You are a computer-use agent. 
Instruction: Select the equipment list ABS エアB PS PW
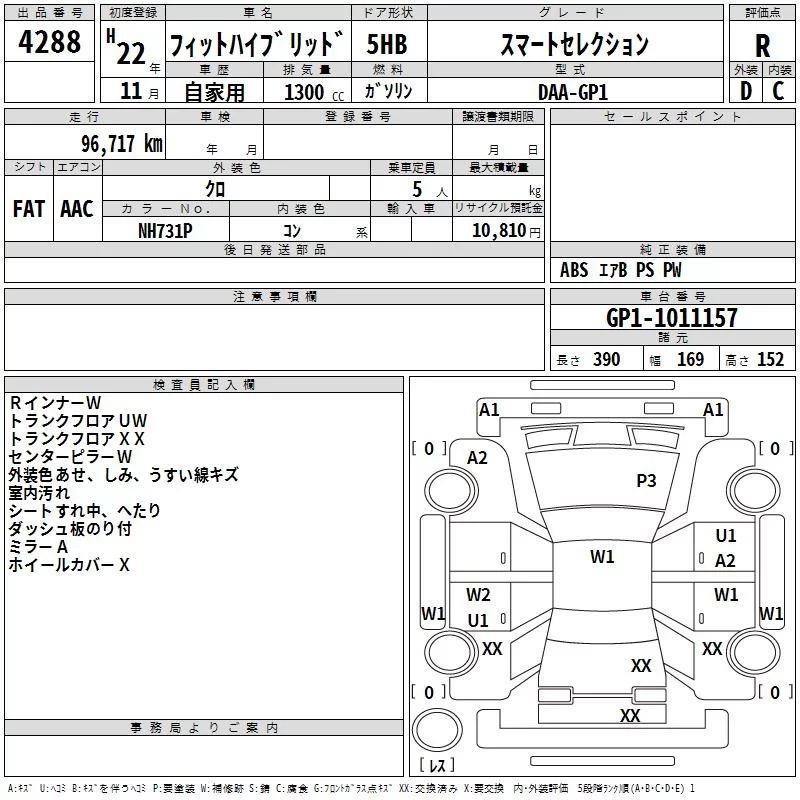click(620, 270)
